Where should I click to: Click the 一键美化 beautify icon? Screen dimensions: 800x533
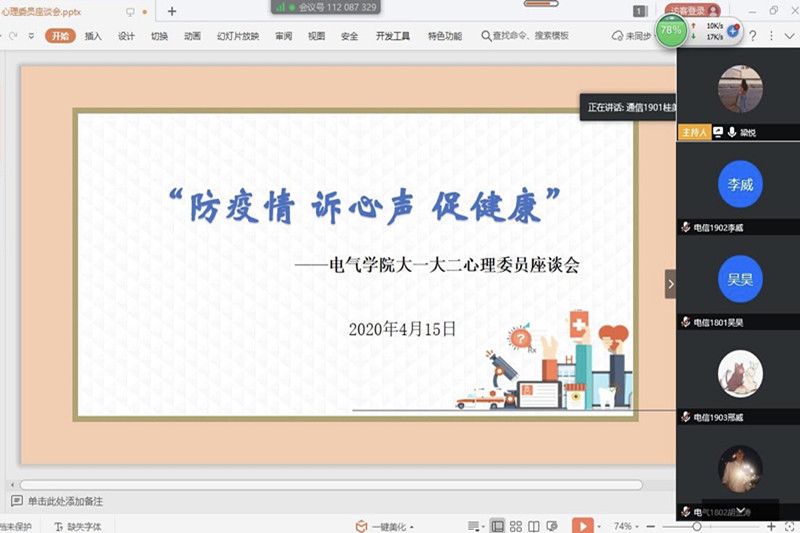click(x=362, y=526)
